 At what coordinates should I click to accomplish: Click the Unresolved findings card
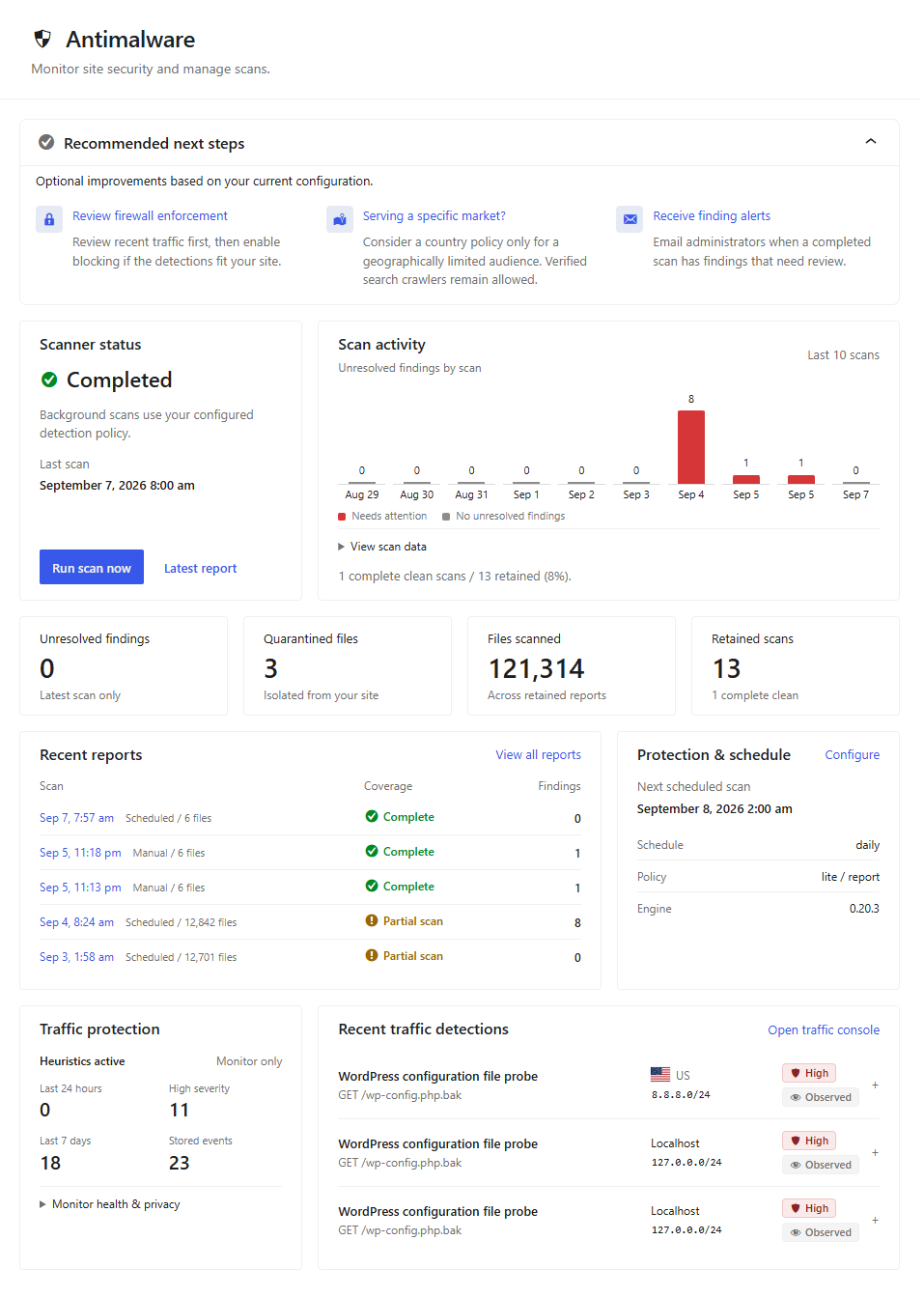124,666
